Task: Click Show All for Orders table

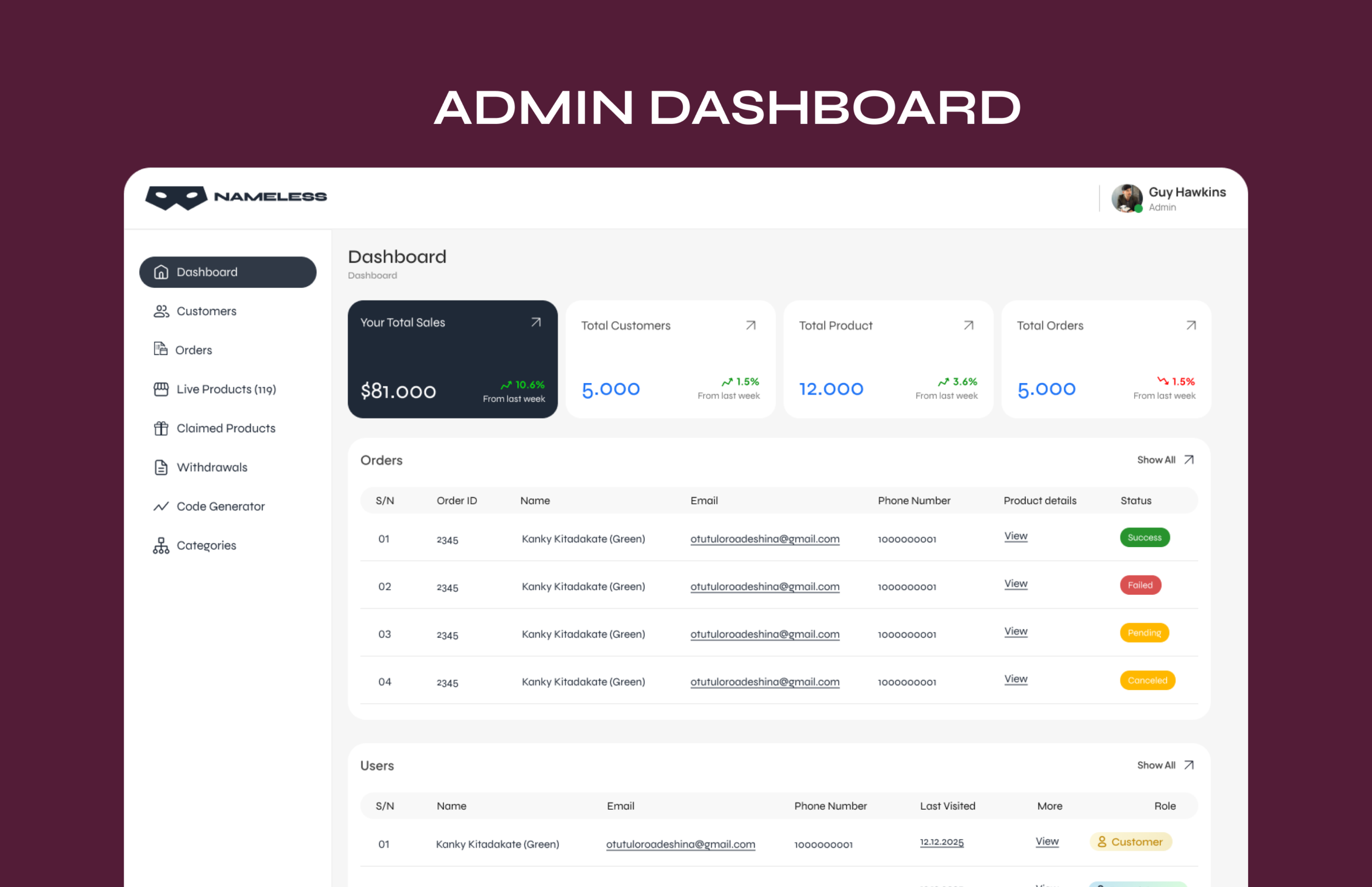Action: pyautogui.click(x=1165, y=460)
